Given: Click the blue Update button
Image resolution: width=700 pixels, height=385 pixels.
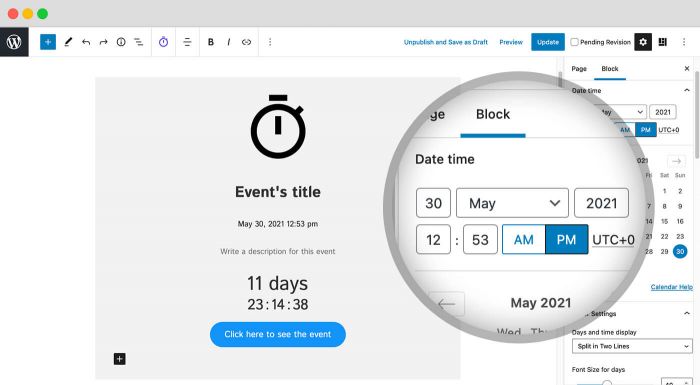Looking at the screenshot, I should (548, 42).
